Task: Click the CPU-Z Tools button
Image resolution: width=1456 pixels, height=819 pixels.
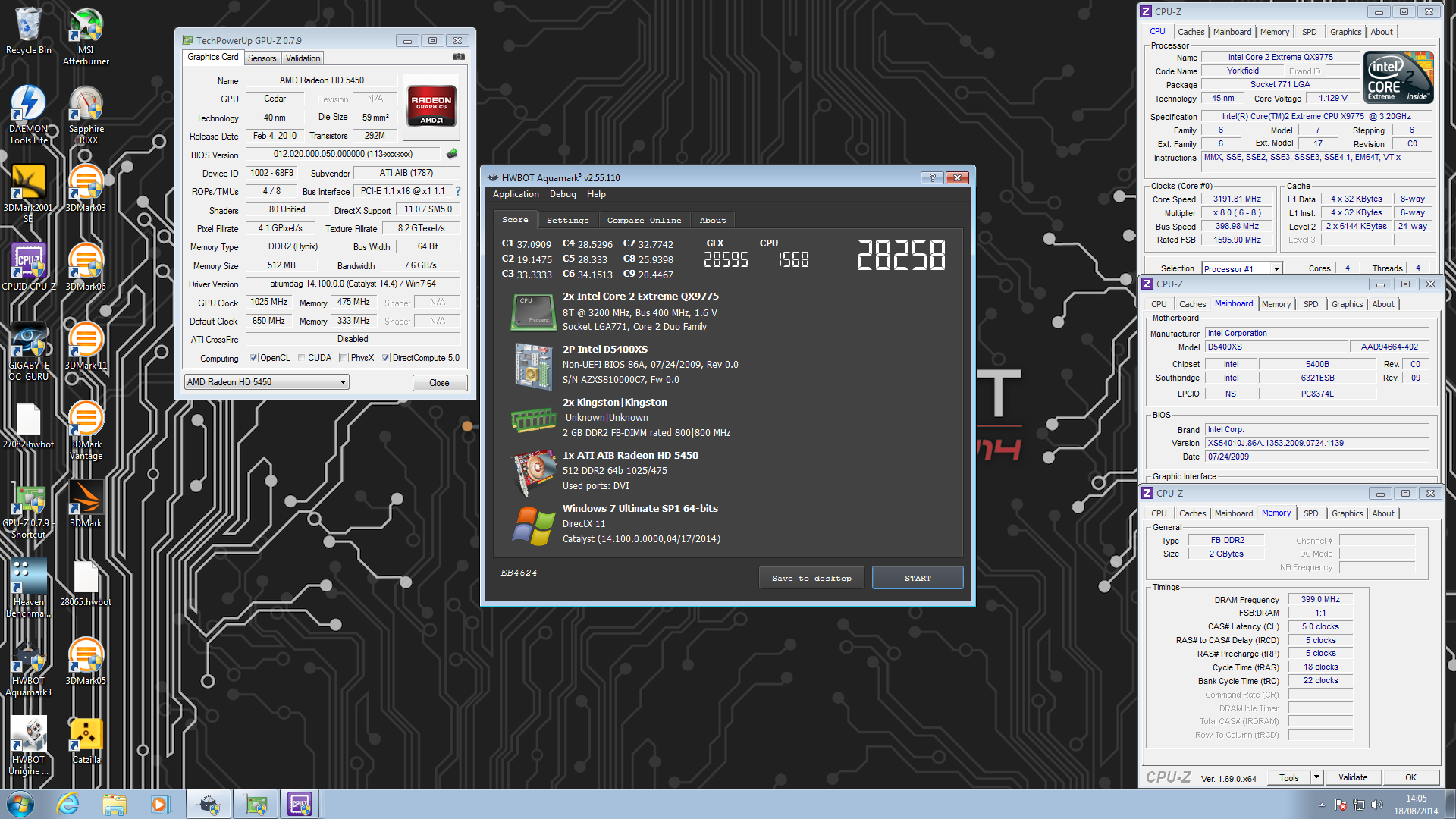Action: click(1289, 777)
